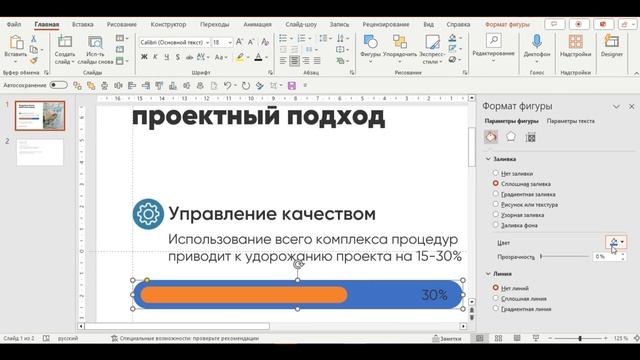The height and width of the screenshot is (360, 640).
Task: Justify text in paragraph group
Action: tap(317, 61)
